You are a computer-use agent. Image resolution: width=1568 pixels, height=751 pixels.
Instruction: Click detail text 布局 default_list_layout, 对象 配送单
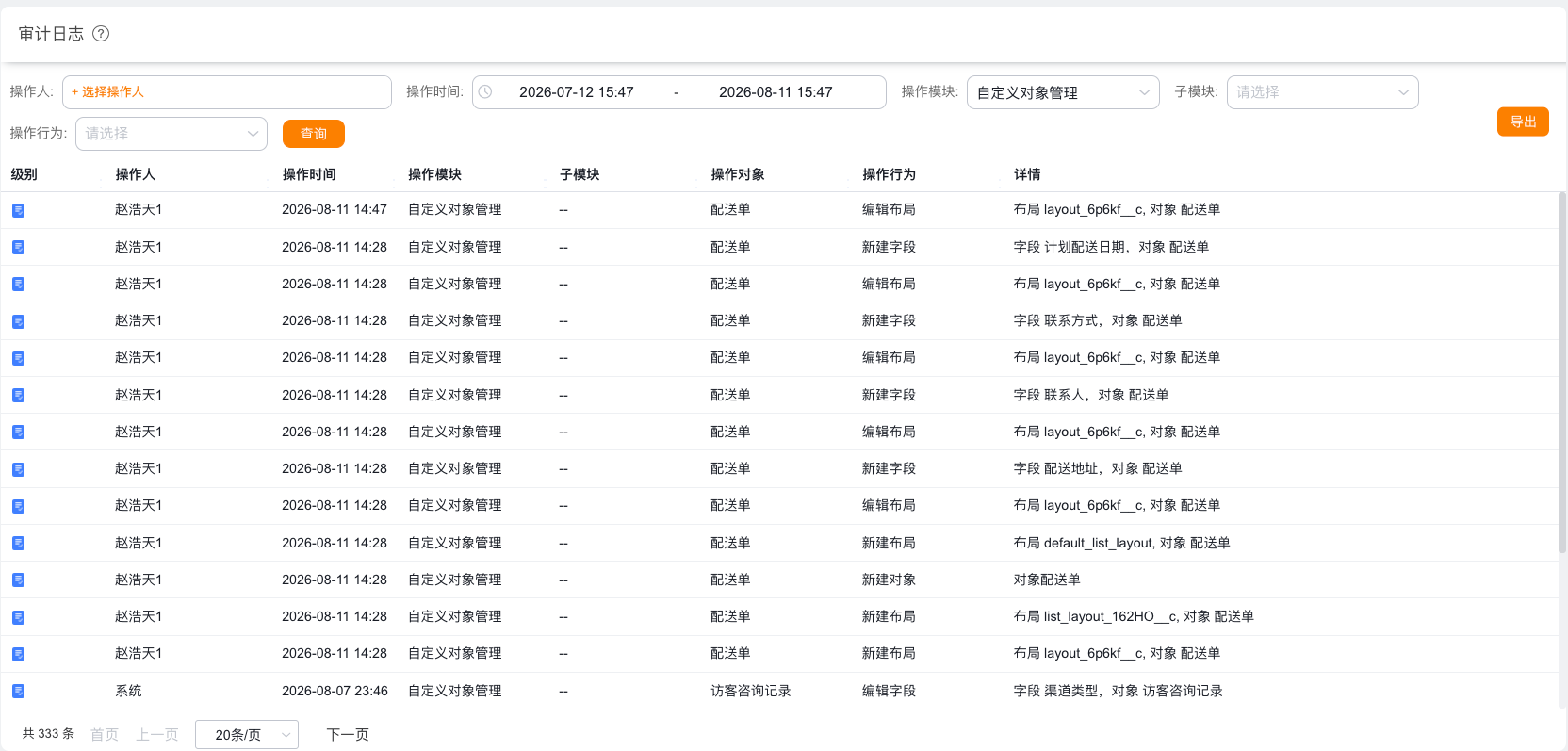[1121, 543]
